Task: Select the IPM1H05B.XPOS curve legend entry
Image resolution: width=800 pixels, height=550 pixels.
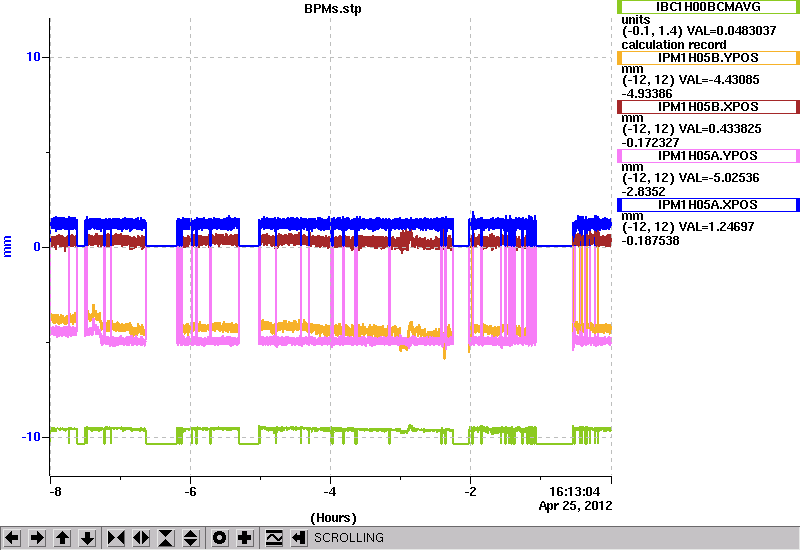Action: 708,107
